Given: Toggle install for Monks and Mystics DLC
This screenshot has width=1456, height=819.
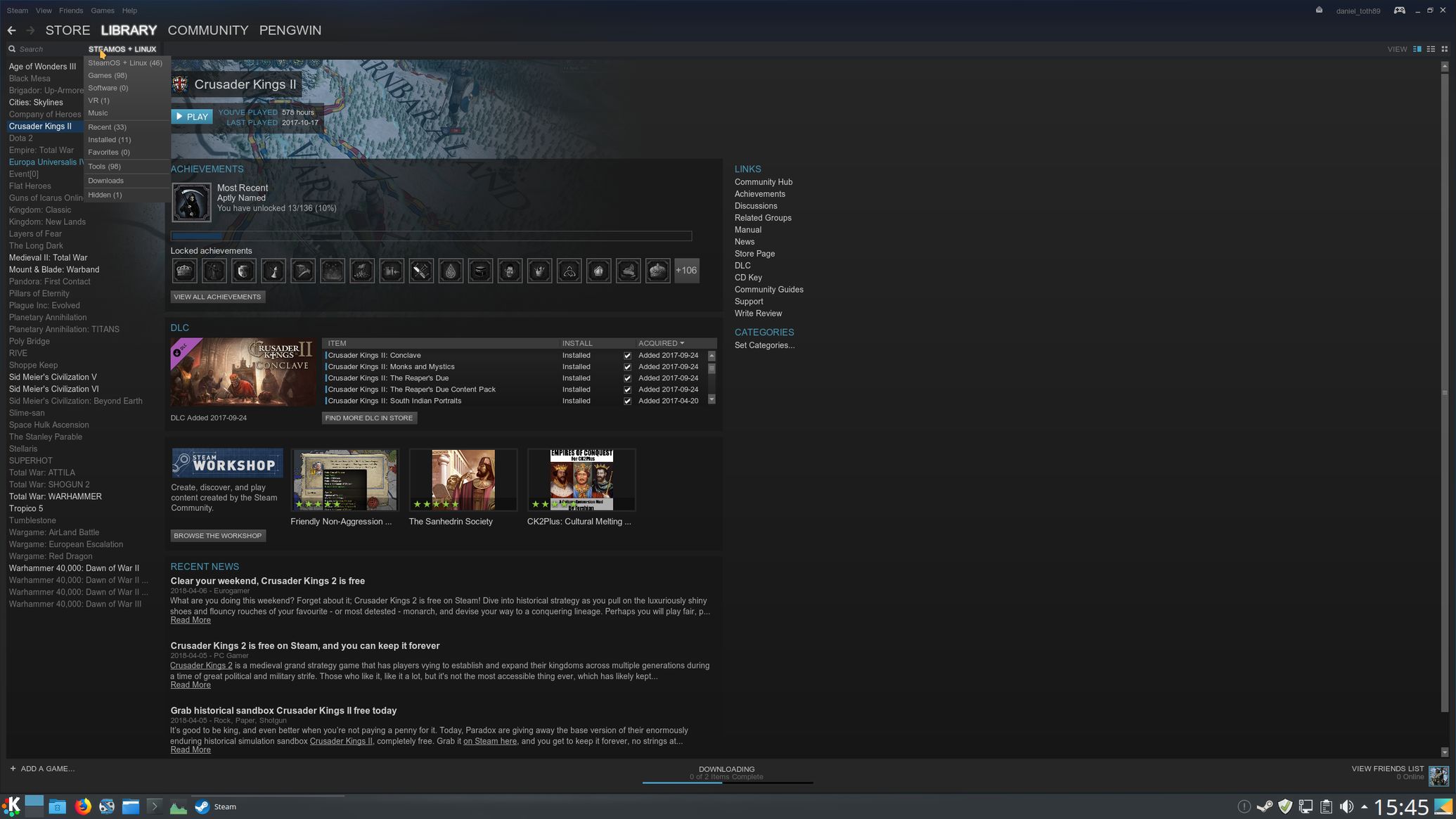Looking at the screenshot, I should (627, 367).
